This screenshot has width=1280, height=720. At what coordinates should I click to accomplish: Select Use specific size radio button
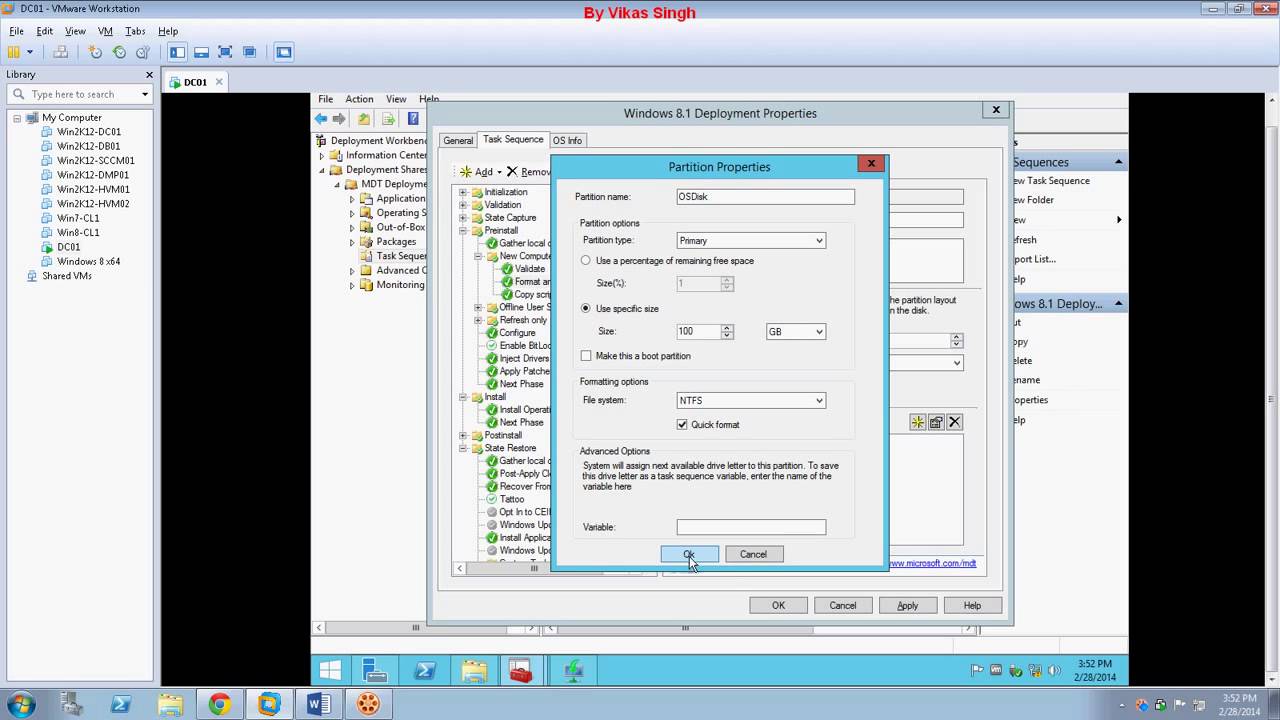tap(586, 309)
